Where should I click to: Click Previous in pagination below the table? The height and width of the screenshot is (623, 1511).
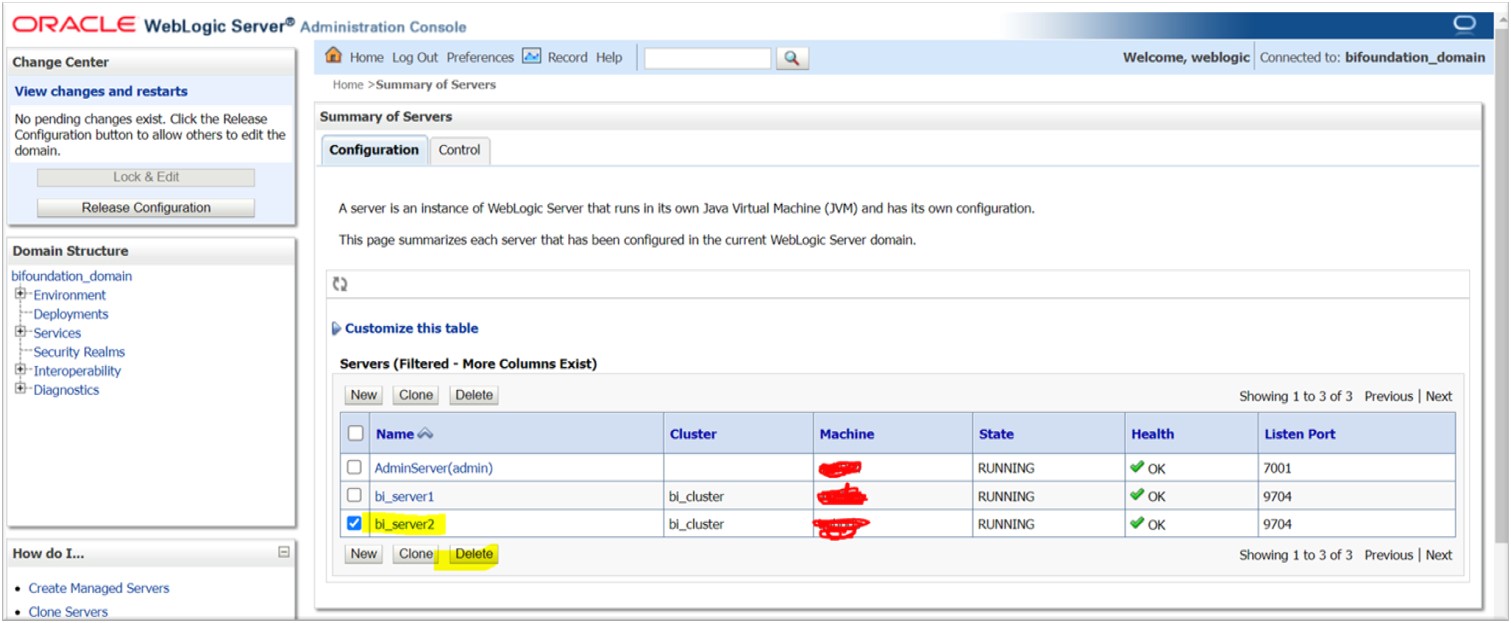tap(1389, 555)
